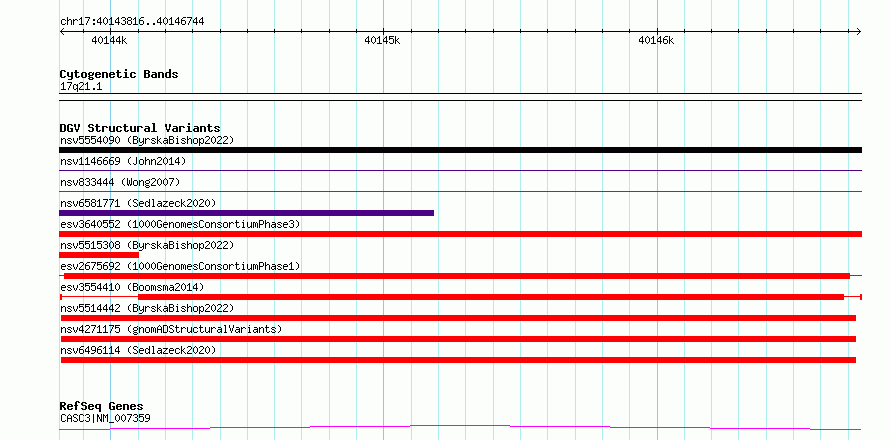Click the 17q21.1 cytogenetic band bar

[460, 97]
